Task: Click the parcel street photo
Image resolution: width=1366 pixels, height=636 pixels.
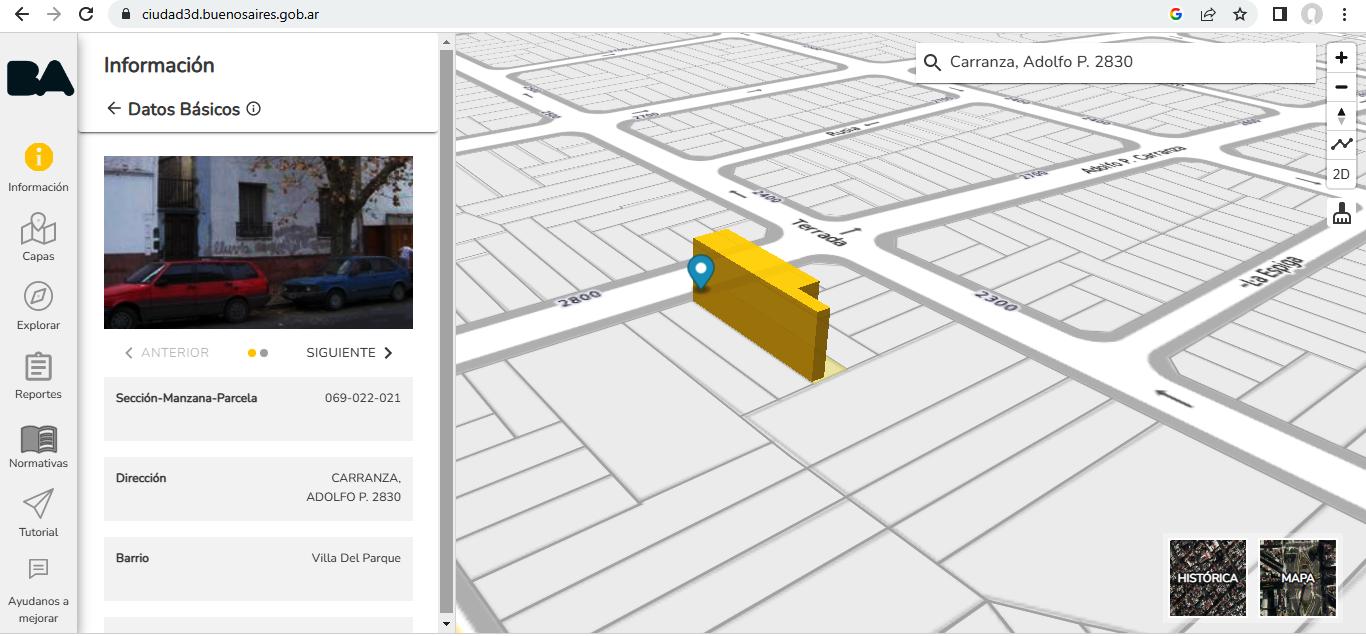Action: click(258, 242)
